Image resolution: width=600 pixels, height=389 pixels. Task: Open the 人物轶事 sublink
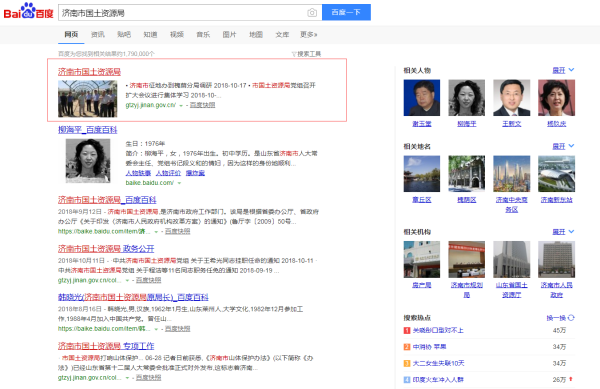[x=138, y=173]
